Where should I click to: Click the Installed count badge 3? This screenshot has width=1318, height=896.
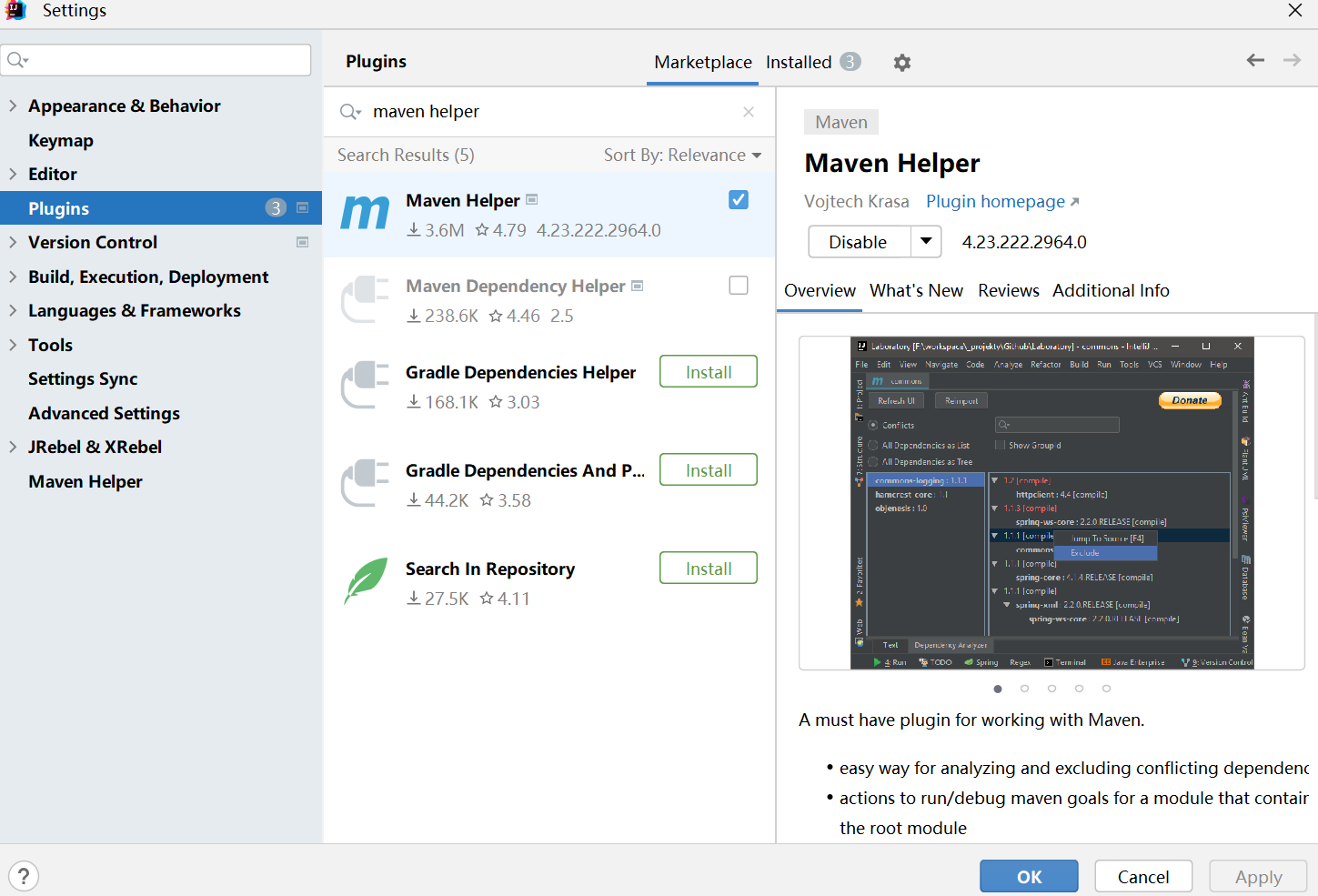tap(850, 62)
